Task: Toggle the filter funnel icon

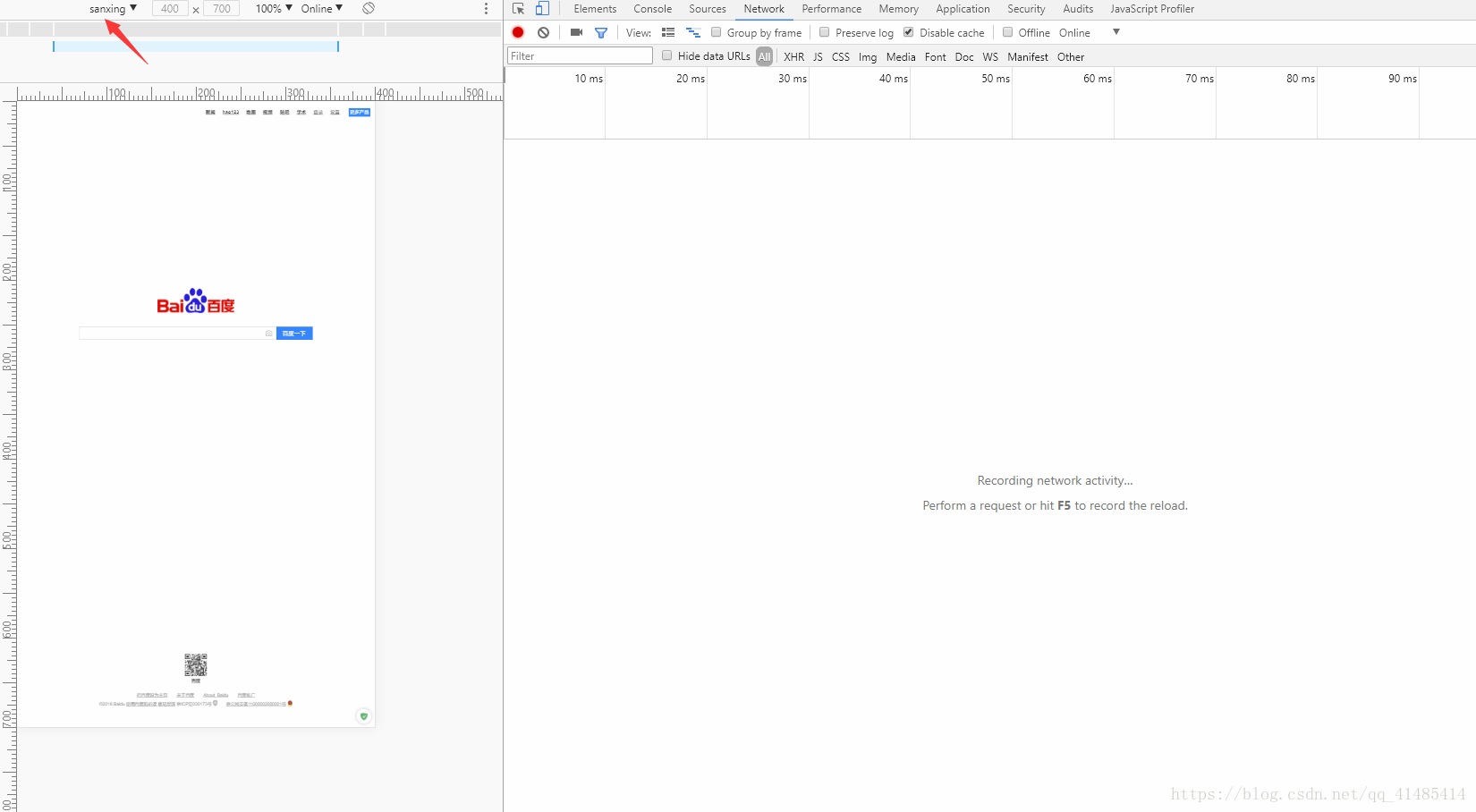Action: (601, 32)
